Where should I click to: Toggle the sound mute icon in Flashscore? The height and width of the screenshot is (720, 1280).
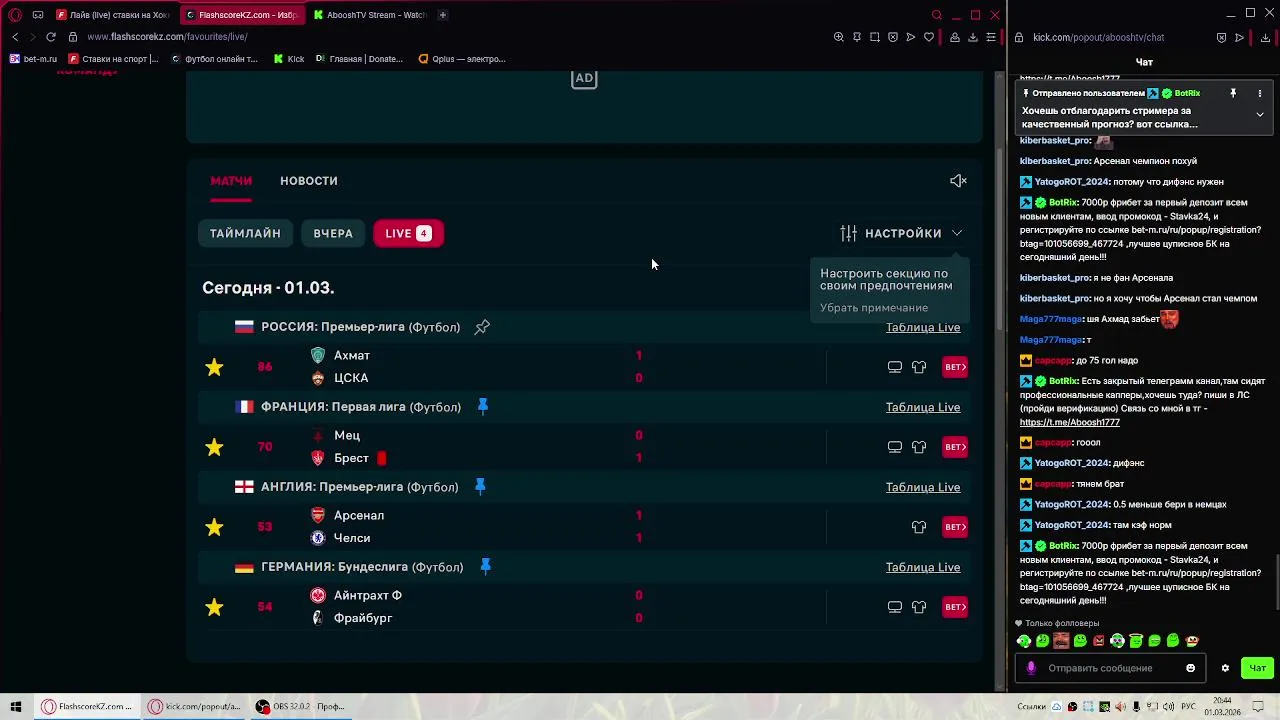tap(958, 181)
